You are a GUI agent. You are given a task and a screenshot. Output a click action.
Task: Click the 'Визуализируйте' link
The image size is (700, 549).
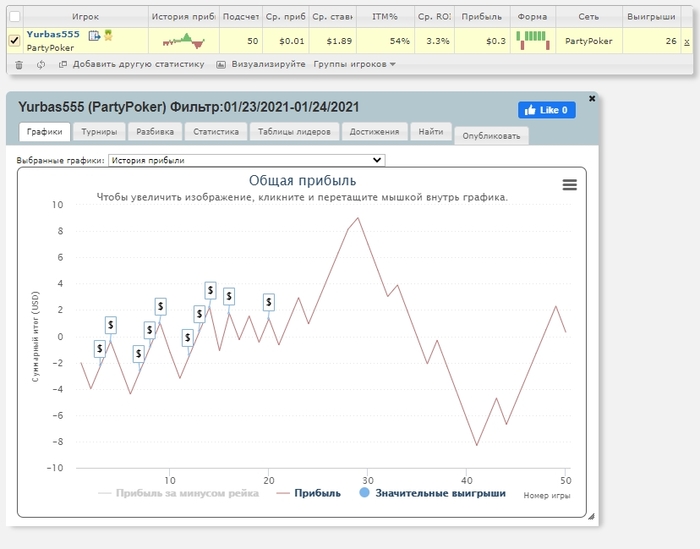[268, 64]
